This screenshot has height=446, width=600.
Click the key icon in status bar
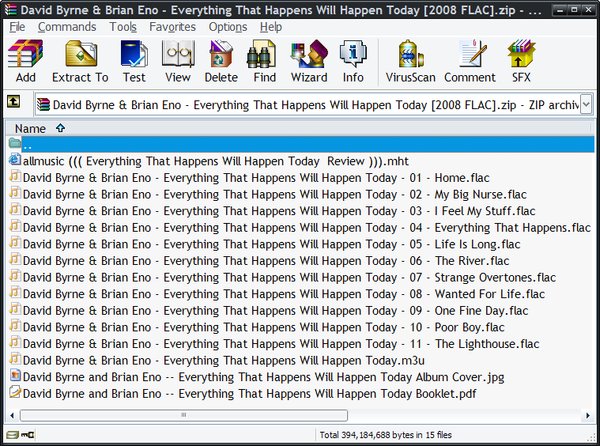click(28, 435)
